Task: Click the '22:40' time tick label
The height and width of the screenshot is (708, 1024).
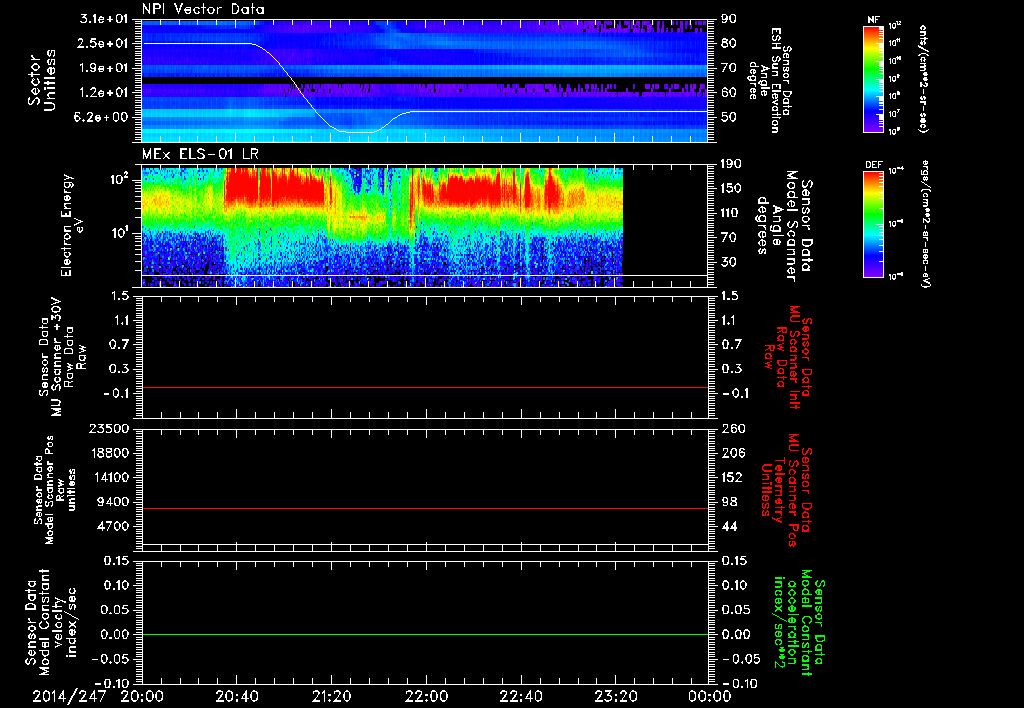Action: pyautogui.click(x=520, y=696)
